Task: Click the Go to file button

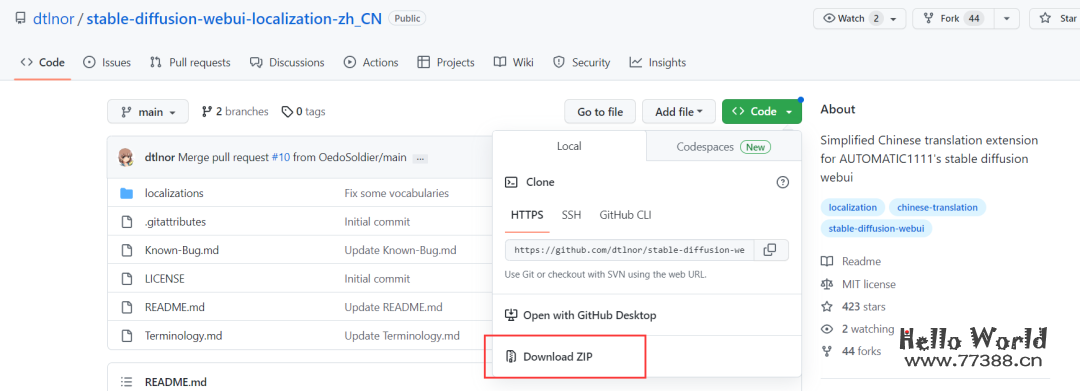Action: [600, 112]
